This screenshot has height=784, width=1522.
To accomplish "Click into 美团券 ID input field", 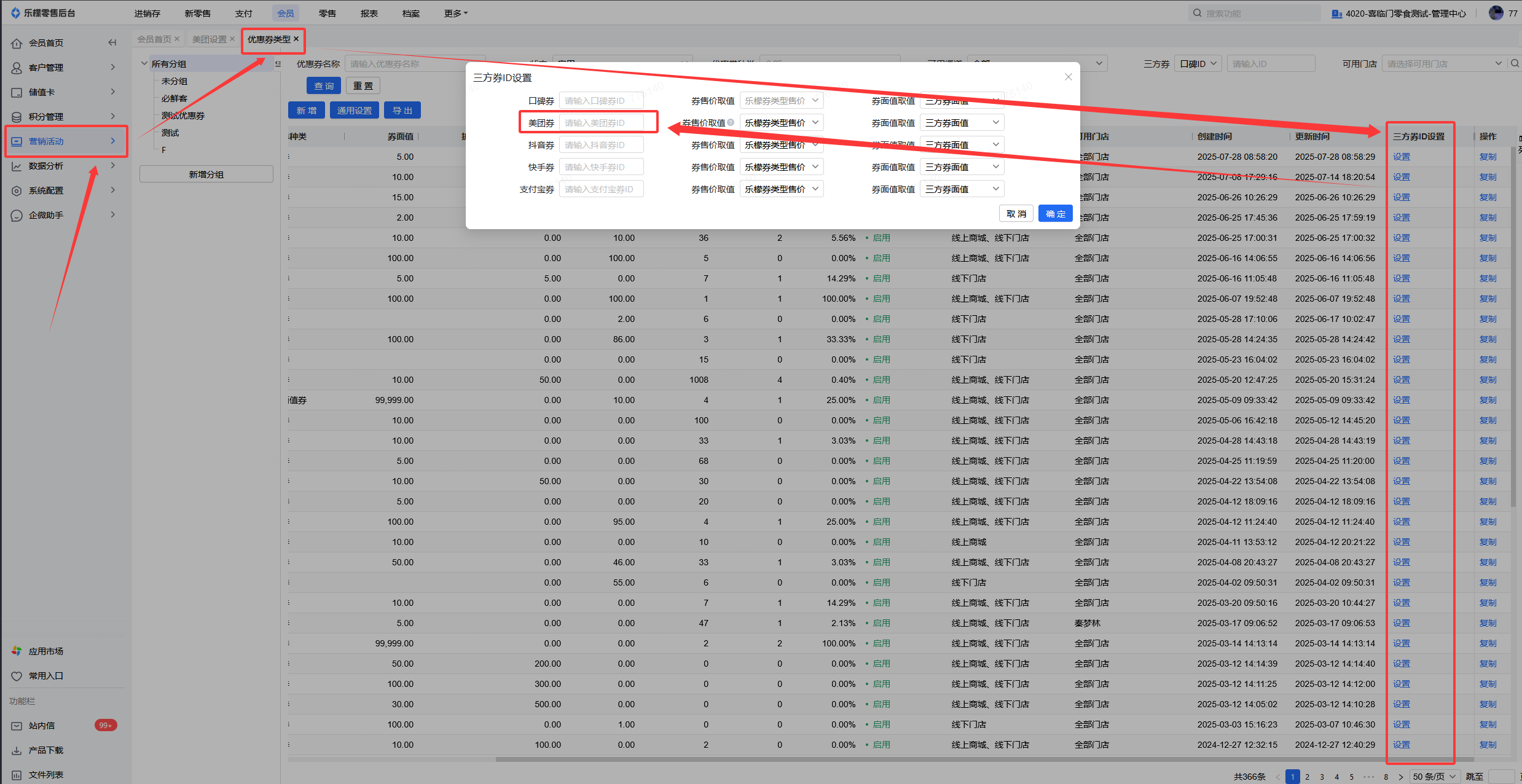I will click(x=602, y=123).
